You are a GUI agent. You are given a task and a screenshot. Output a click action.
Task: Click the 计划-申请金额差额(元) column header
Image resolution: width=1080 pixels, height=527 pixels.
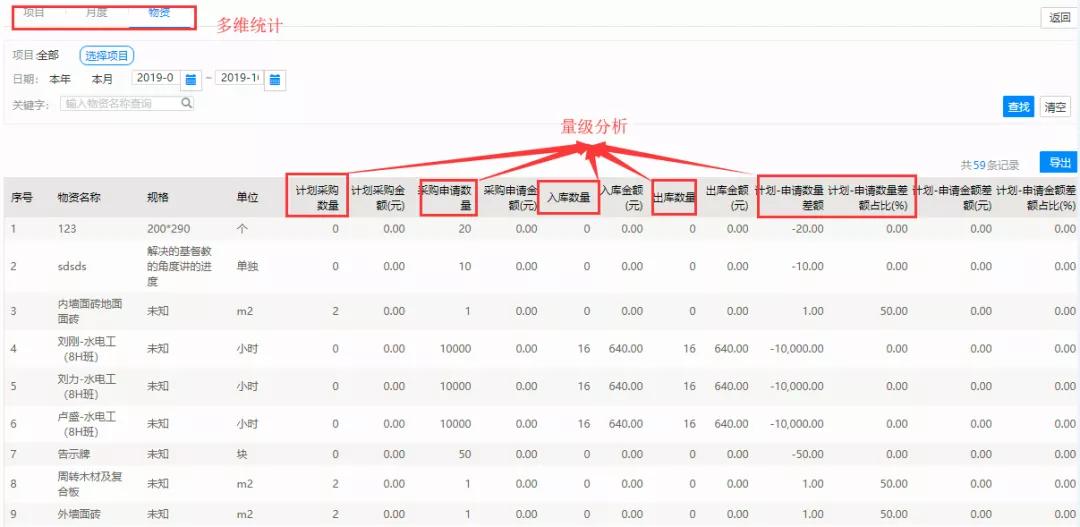click(952, 197)
